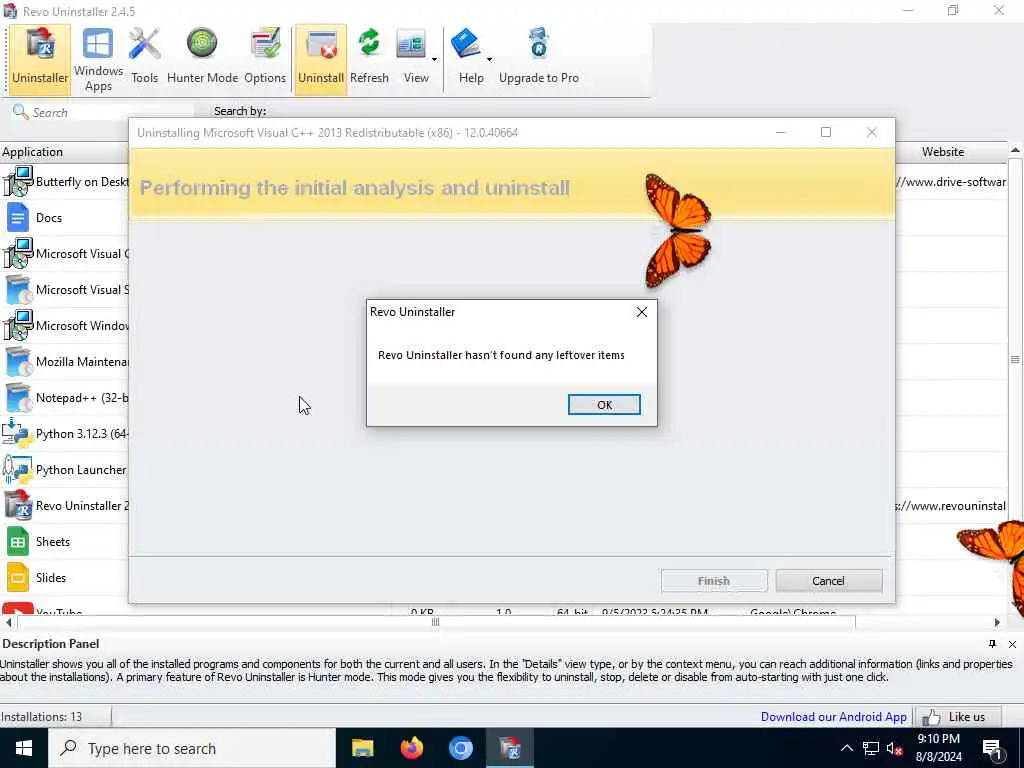Click the muted volume tray icon
Image resolution: width=1024 pixels, height=768 pixels.
pos(894,748)
